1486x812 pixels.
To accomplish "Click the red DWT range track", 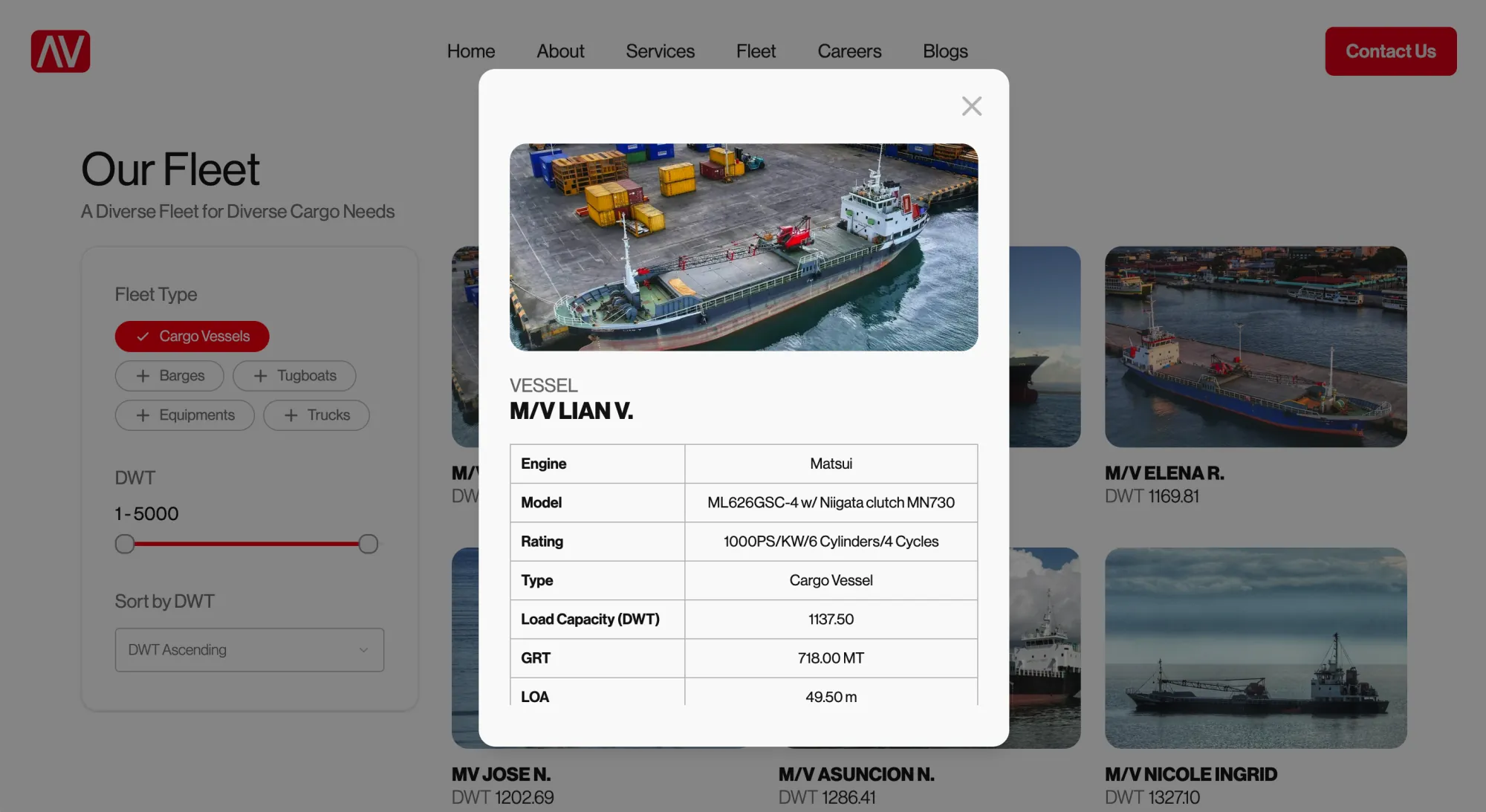I will (x=246, y=544).
